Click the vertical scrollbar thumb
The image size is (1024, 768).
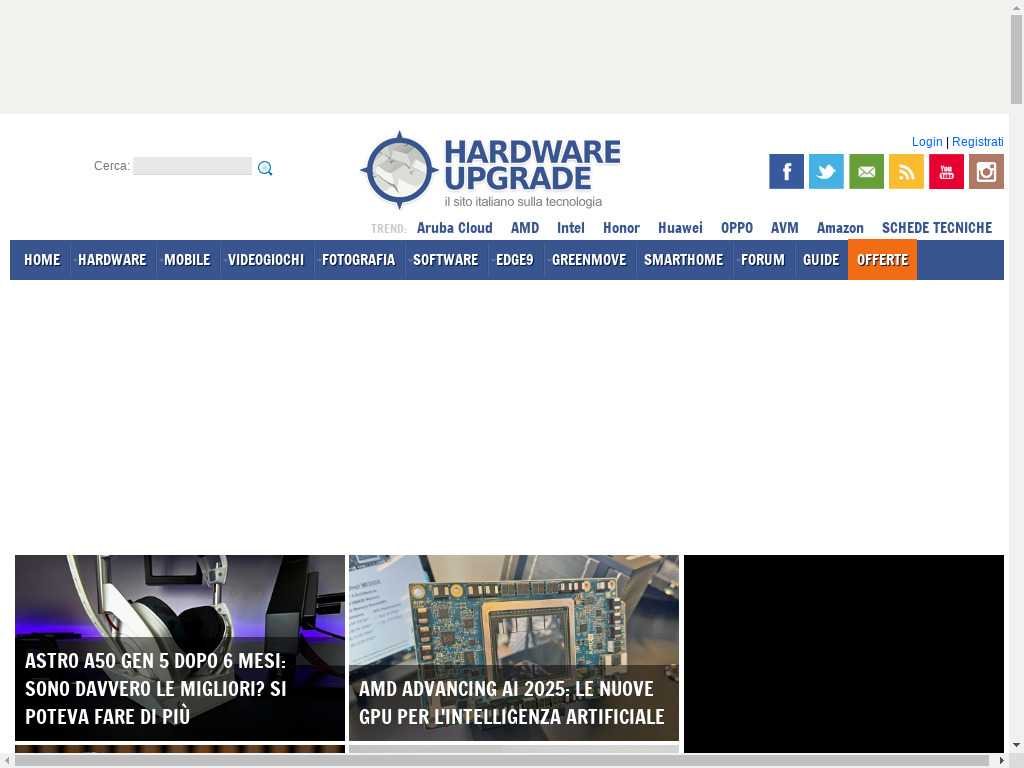(x=1016, y=59)
